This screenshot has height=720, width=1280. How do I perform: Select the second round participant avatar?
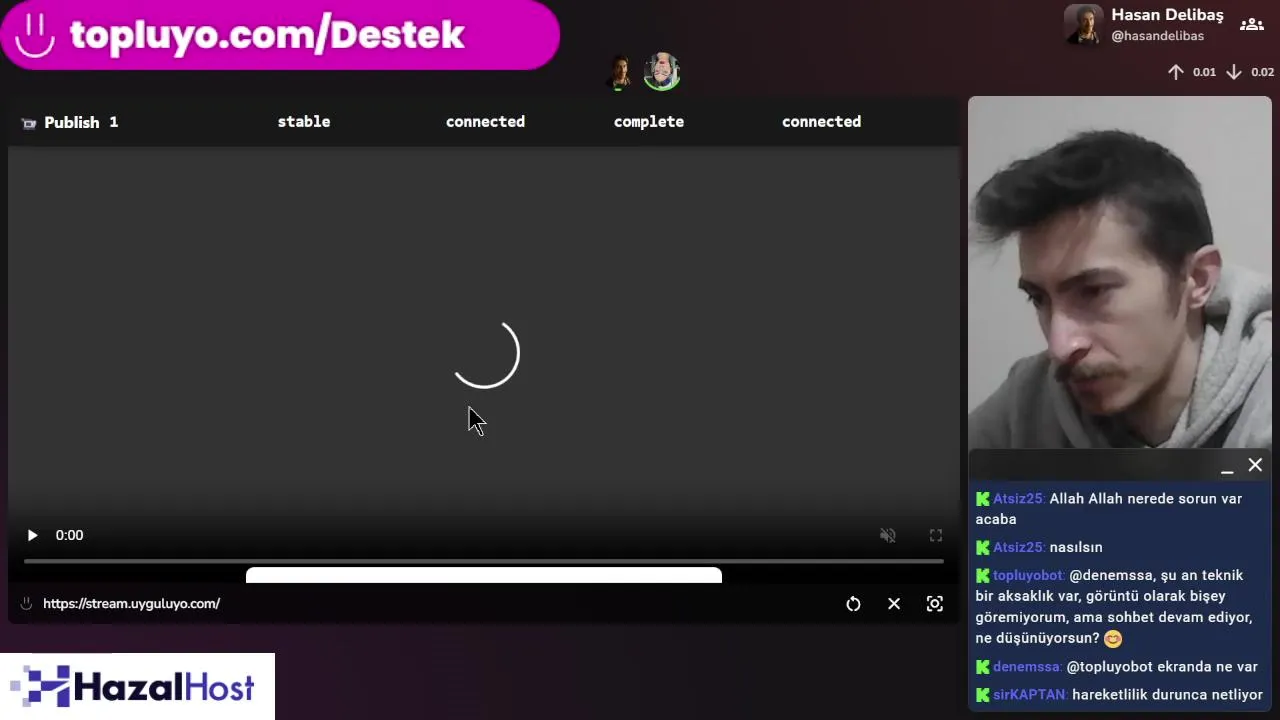[661, 72]
